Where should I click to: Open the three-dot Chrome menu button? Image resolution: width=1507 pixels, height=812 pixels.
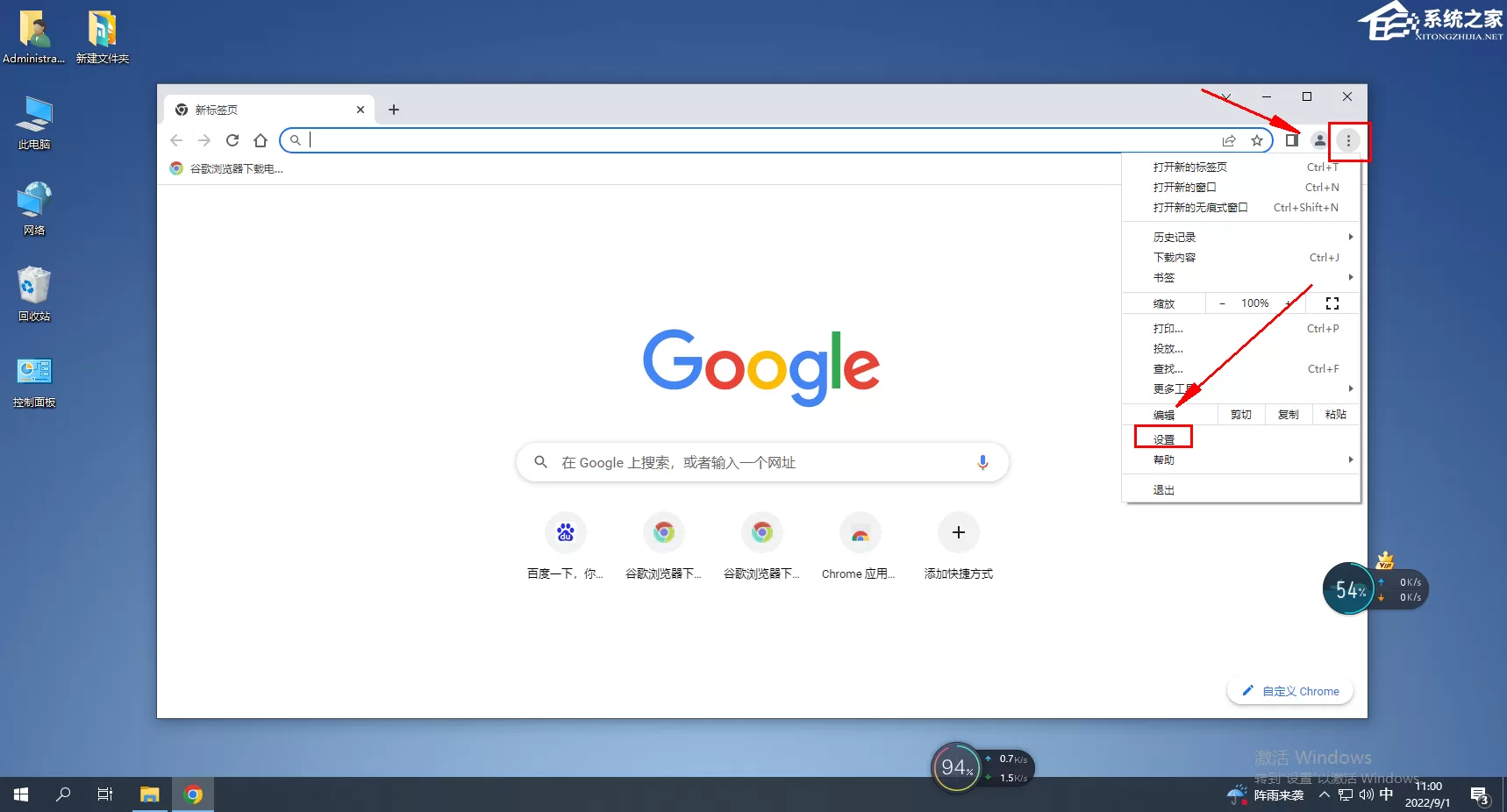(x=1348, y=140)
